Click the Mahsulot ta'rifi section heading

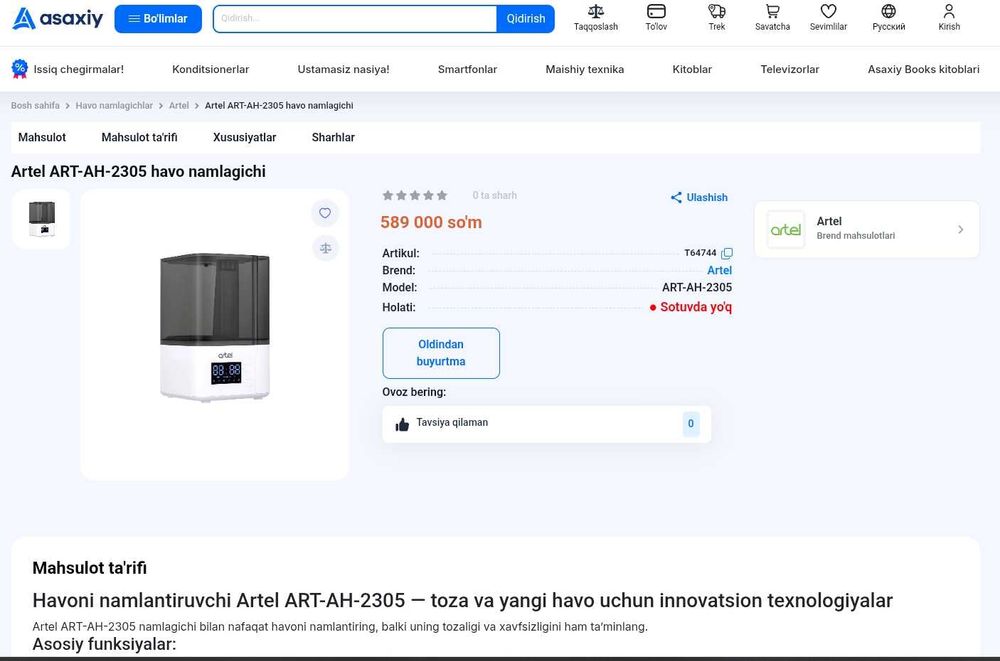coord(89,568)
